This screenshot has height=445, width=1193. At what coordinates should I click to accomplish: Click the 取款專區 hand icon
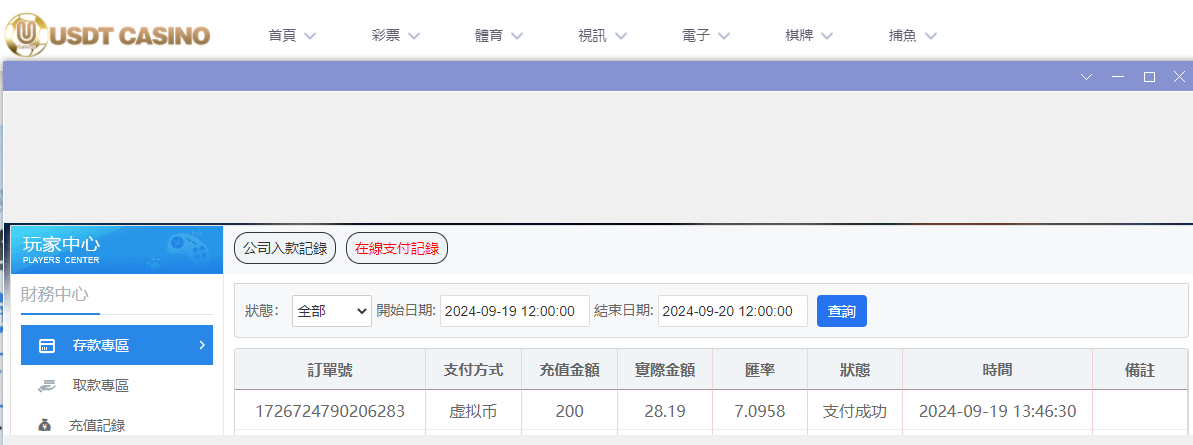[x=46, y=385]
